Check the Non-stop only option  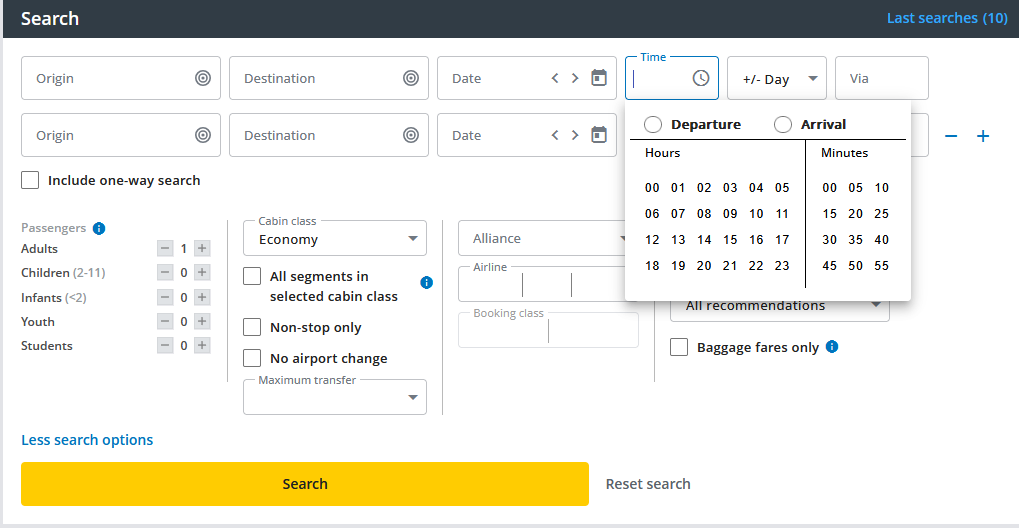(x=253, y=327)
